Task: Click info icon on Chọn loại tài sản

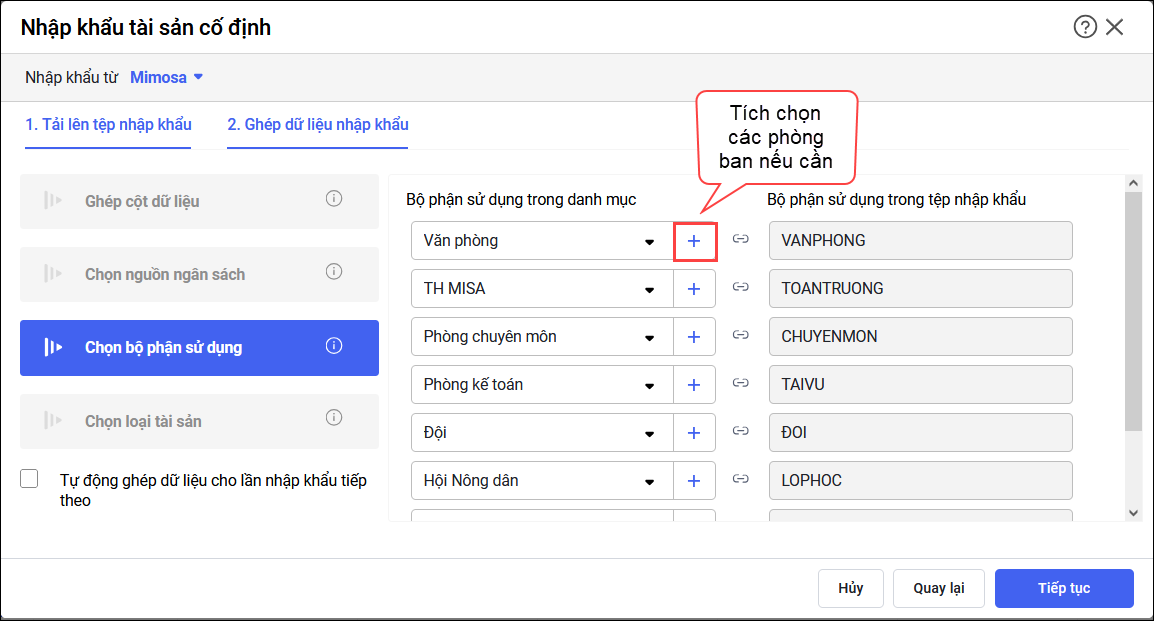Action: [334, 418]
